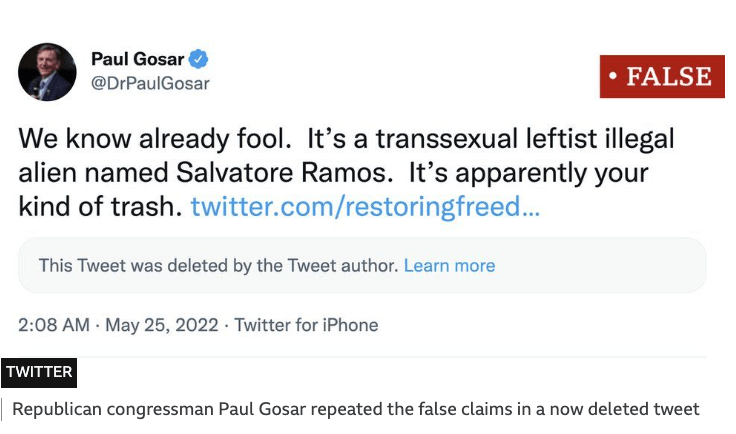Image resolution: width=736 pixels, height=434 pixels.
Task: Click 'It's apparently your' tweet text
Action: click(528, 172)
